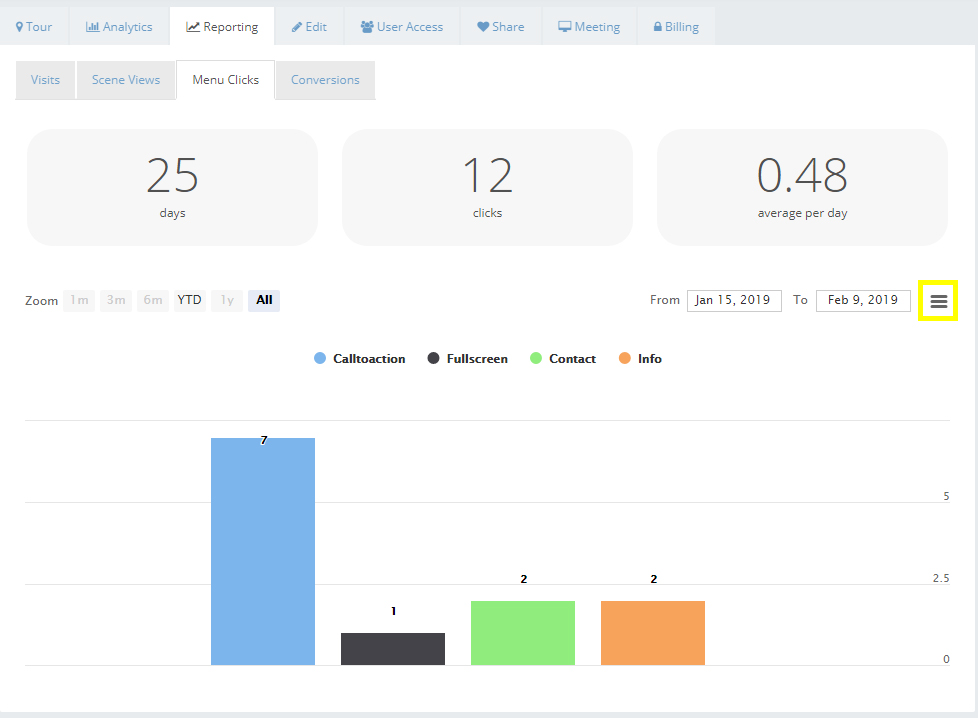The height and width of the screenshot is (718, 978).
Task: Click the 0.48 average per day card
Action: 802,187
